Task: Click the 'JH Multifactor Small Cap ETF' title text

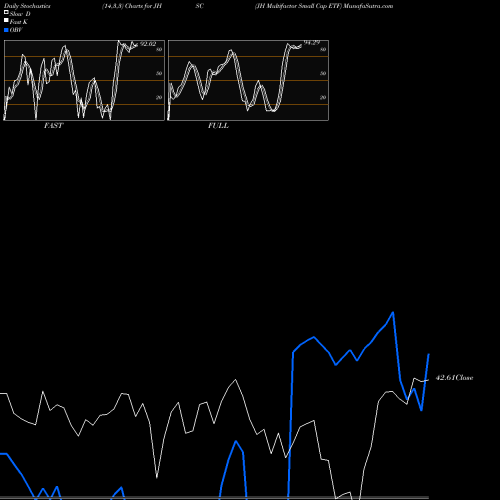Action: coord(299,6)
